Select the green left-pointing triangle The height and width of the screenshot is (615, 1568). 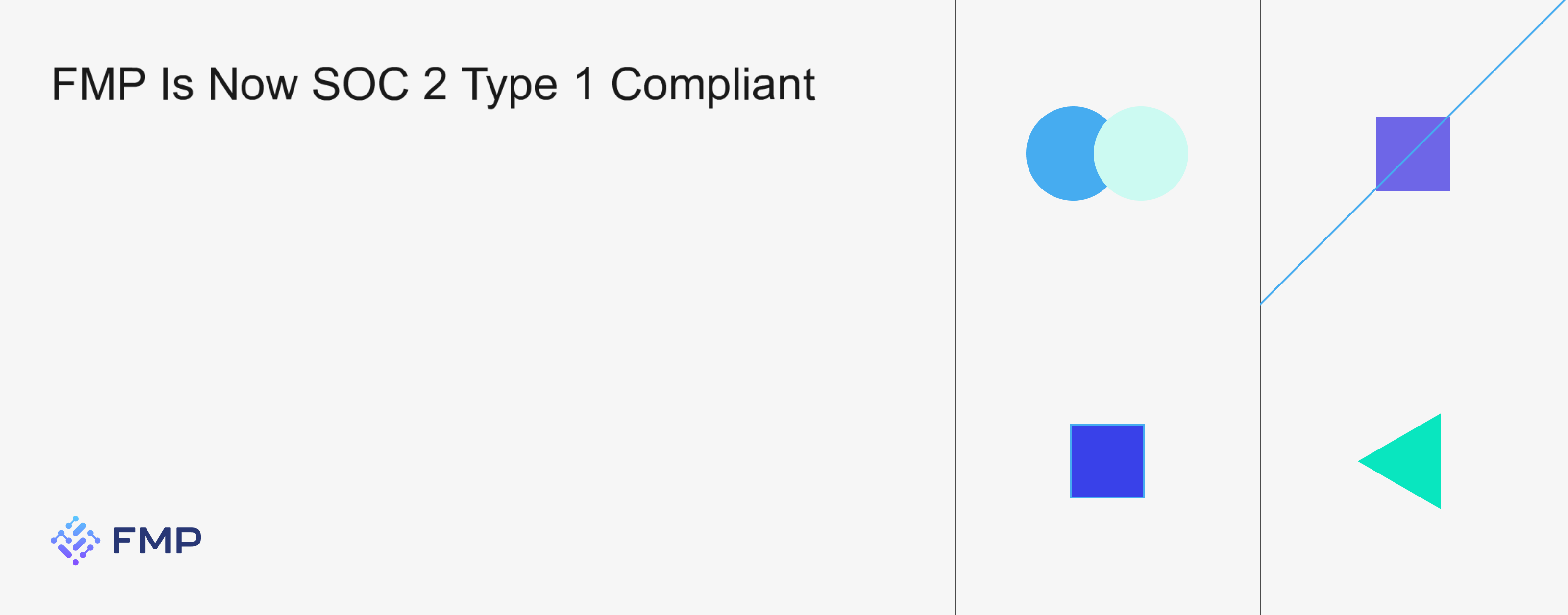(1412, 461)
